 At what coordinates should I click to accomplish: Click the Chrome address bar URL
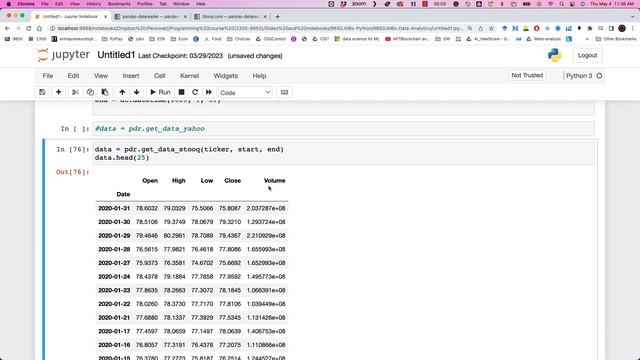260,28
